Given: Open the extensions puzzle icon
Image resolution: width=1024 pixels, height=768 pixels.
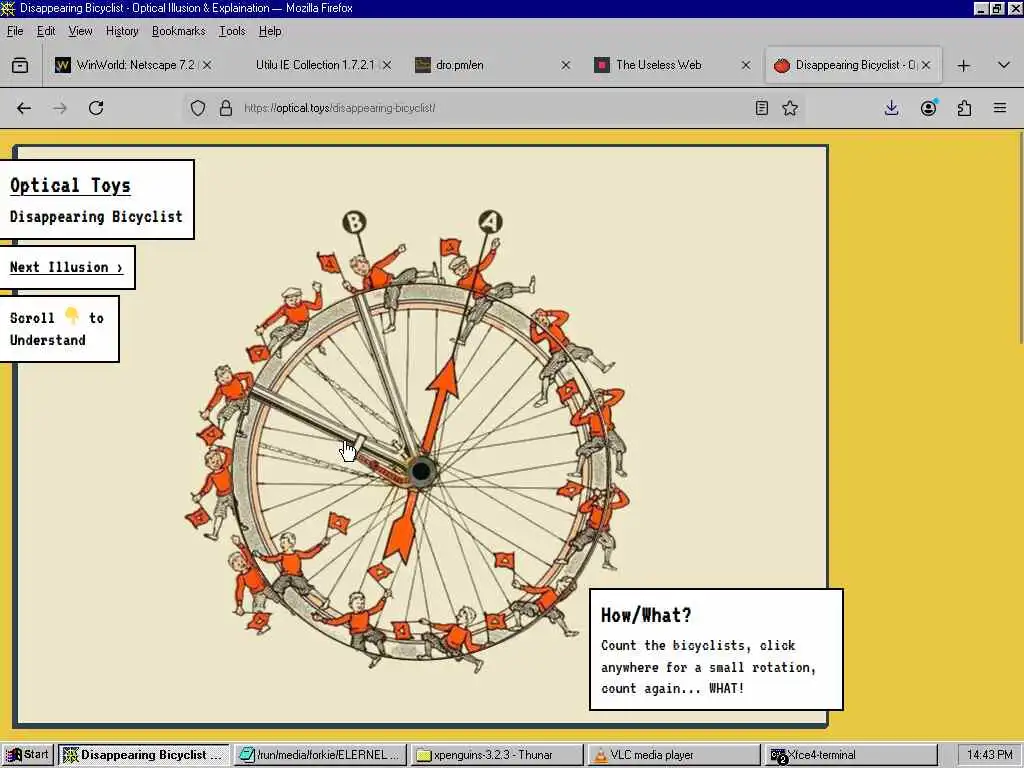Looking at the screenshot, I should (964, 108).
